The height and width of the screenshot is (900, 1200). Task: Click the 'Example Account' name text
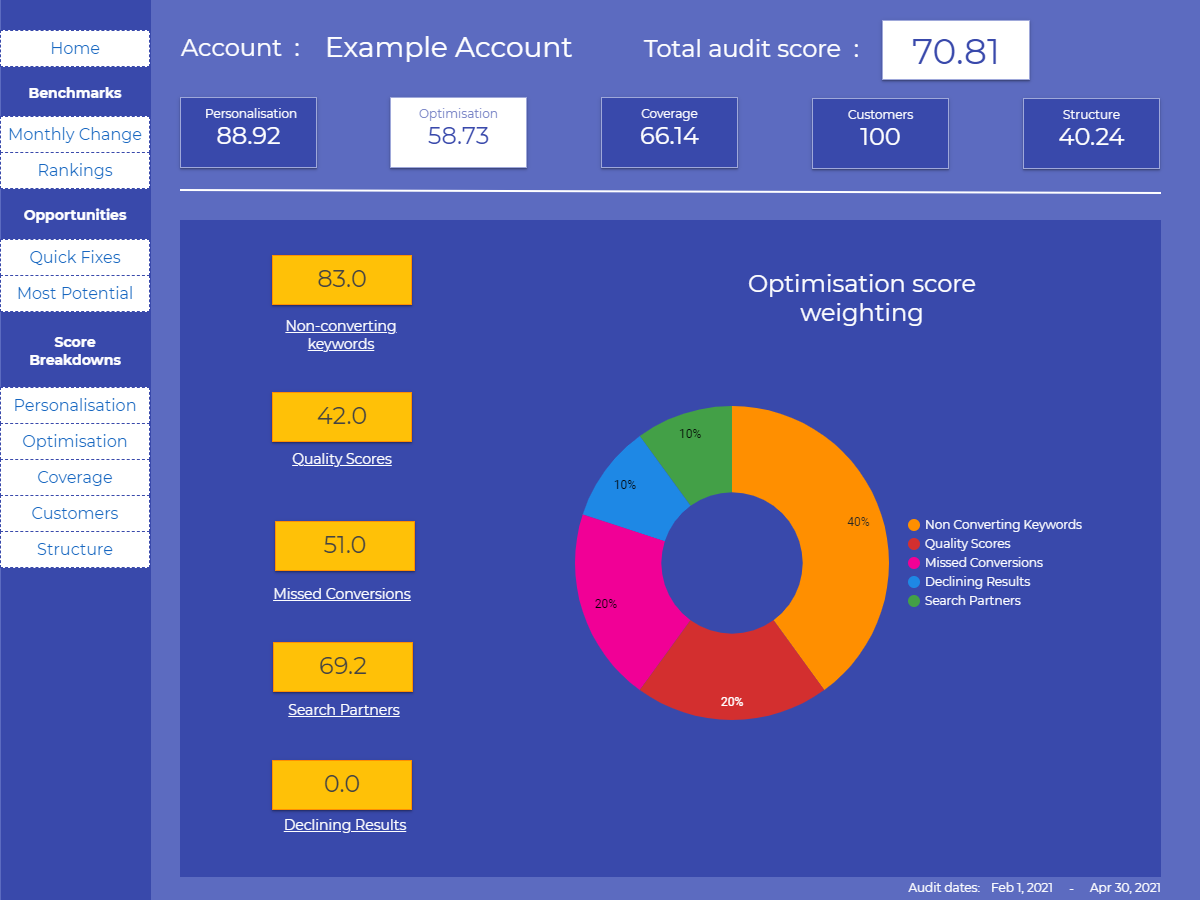449,48
